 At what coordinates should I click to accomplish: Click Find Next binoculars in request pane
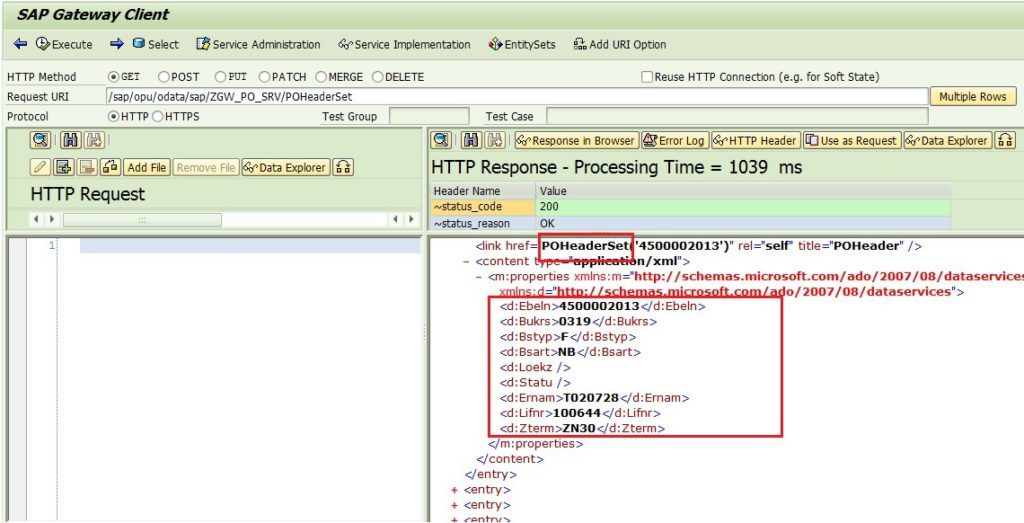95,140
